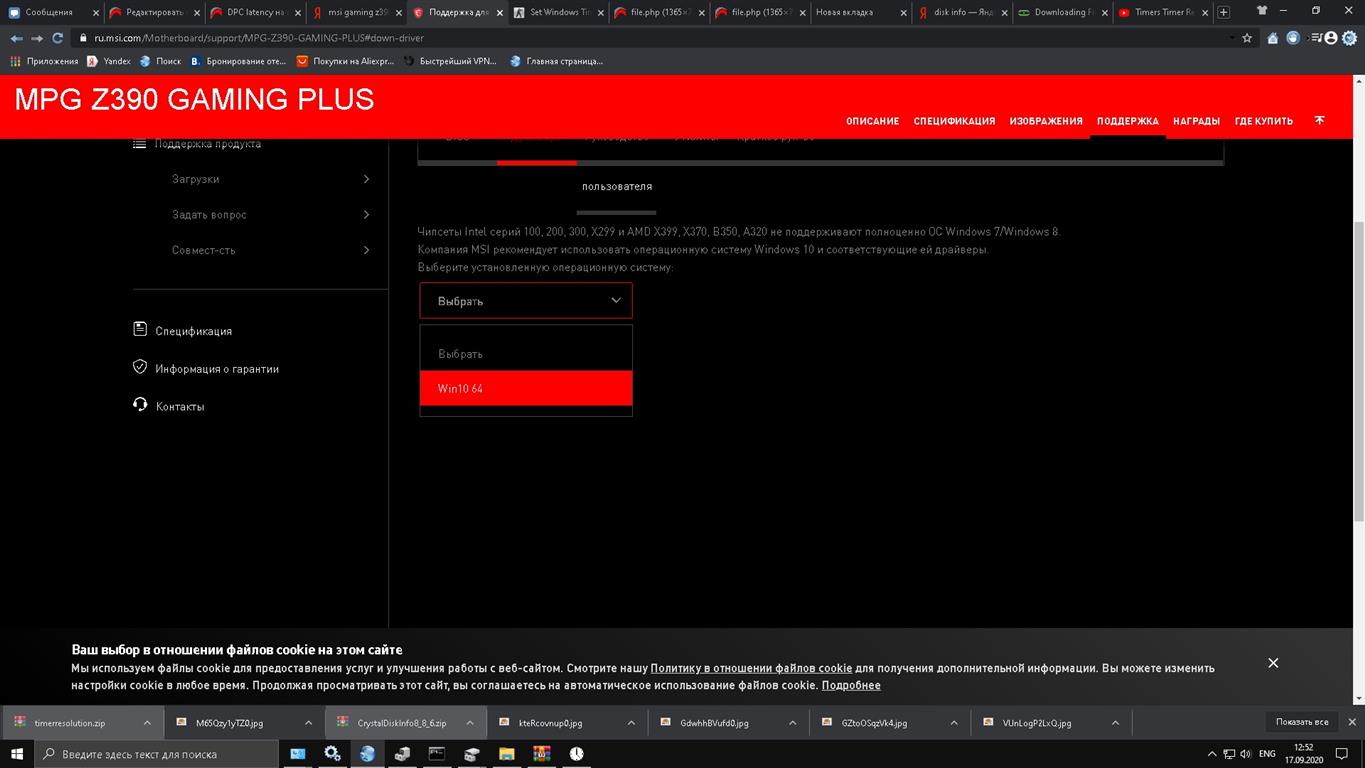Click the Спецификация document icon in sidebar

pos(140,329)
